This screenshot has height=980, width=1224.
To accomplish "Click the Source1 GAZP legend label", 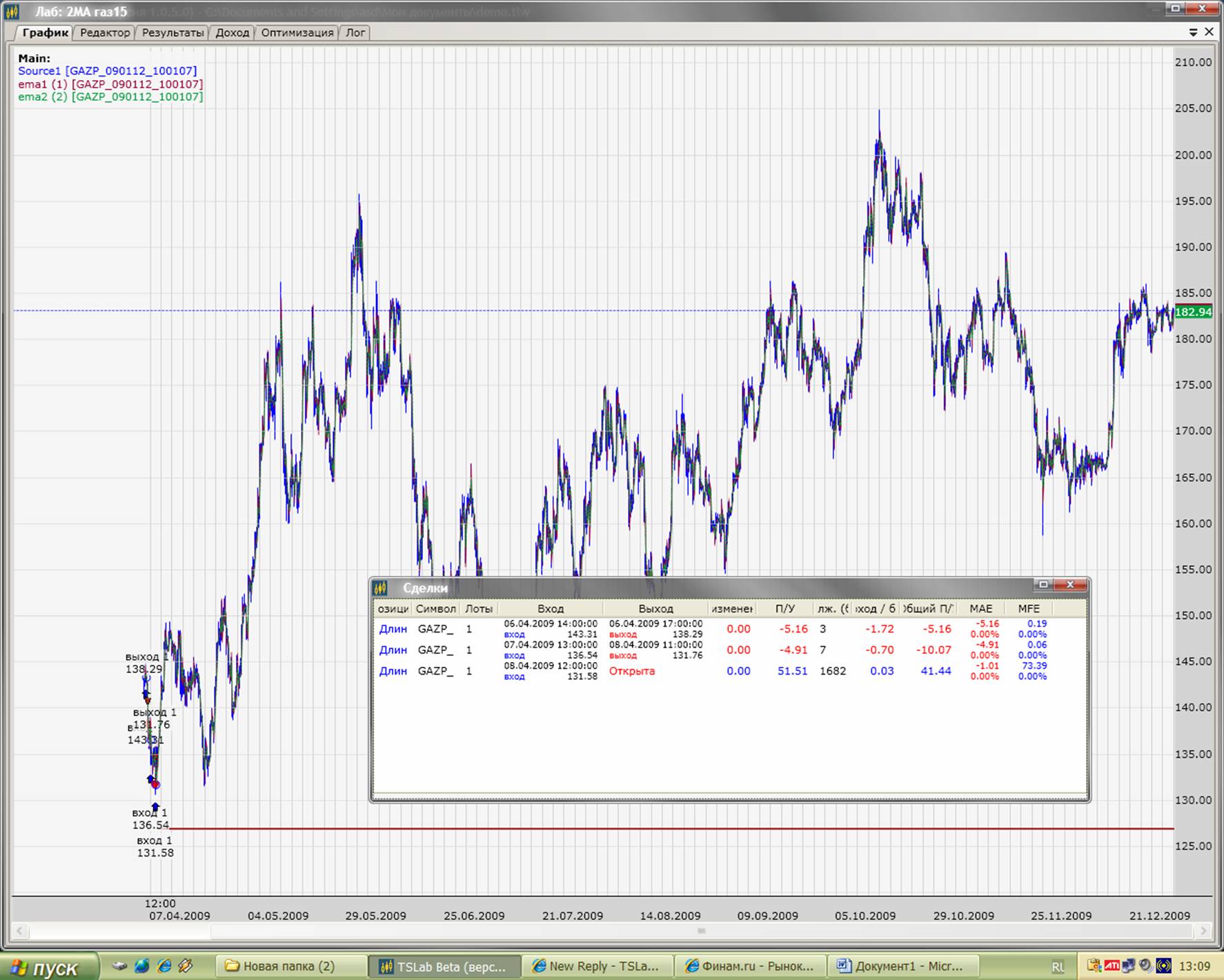I will pos(107,71).
